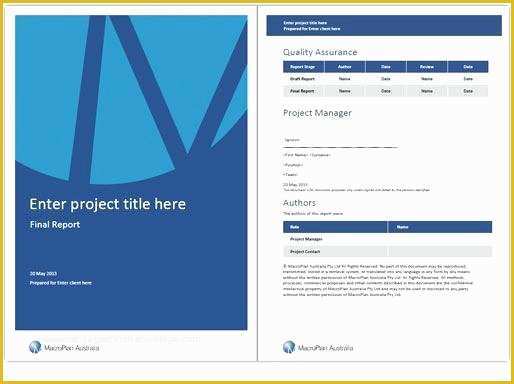Click the empty Name cell beside Project Contact
Image resolution: width=514 pixels, height=384 pixels.
pos(440,252)
